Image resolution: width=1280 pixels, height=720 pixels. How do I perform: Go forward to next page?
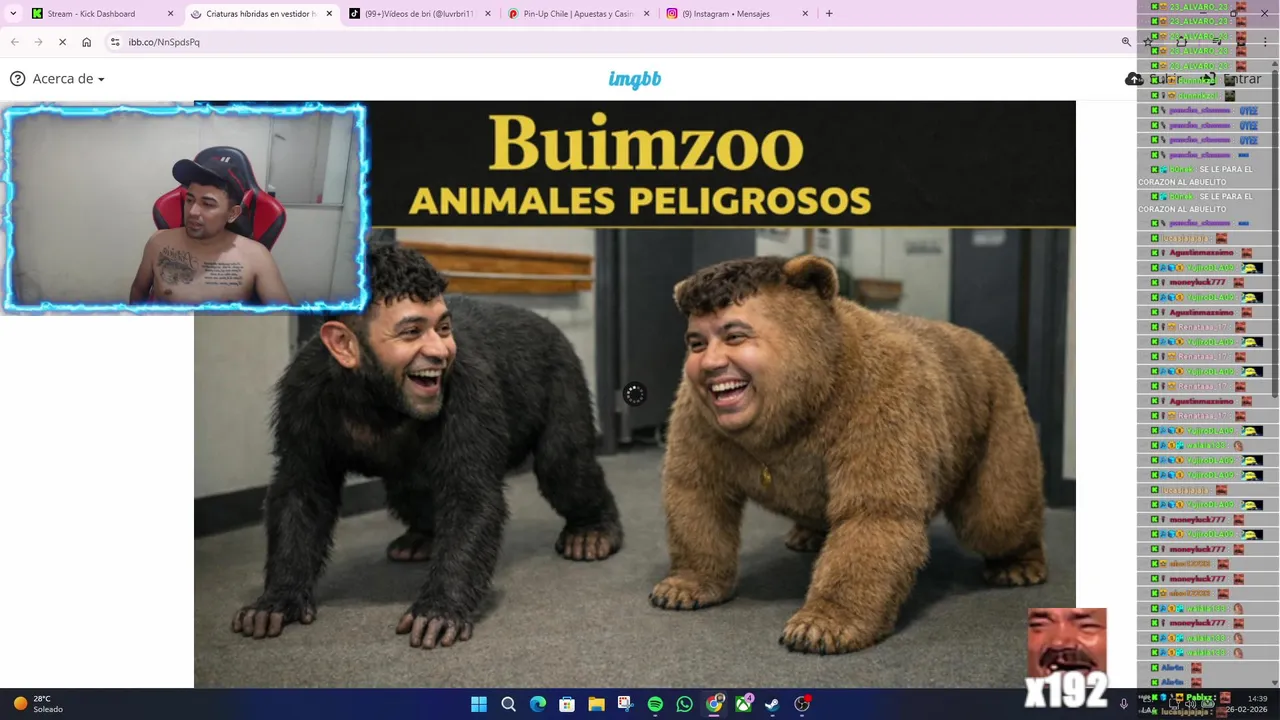[38, 42]
